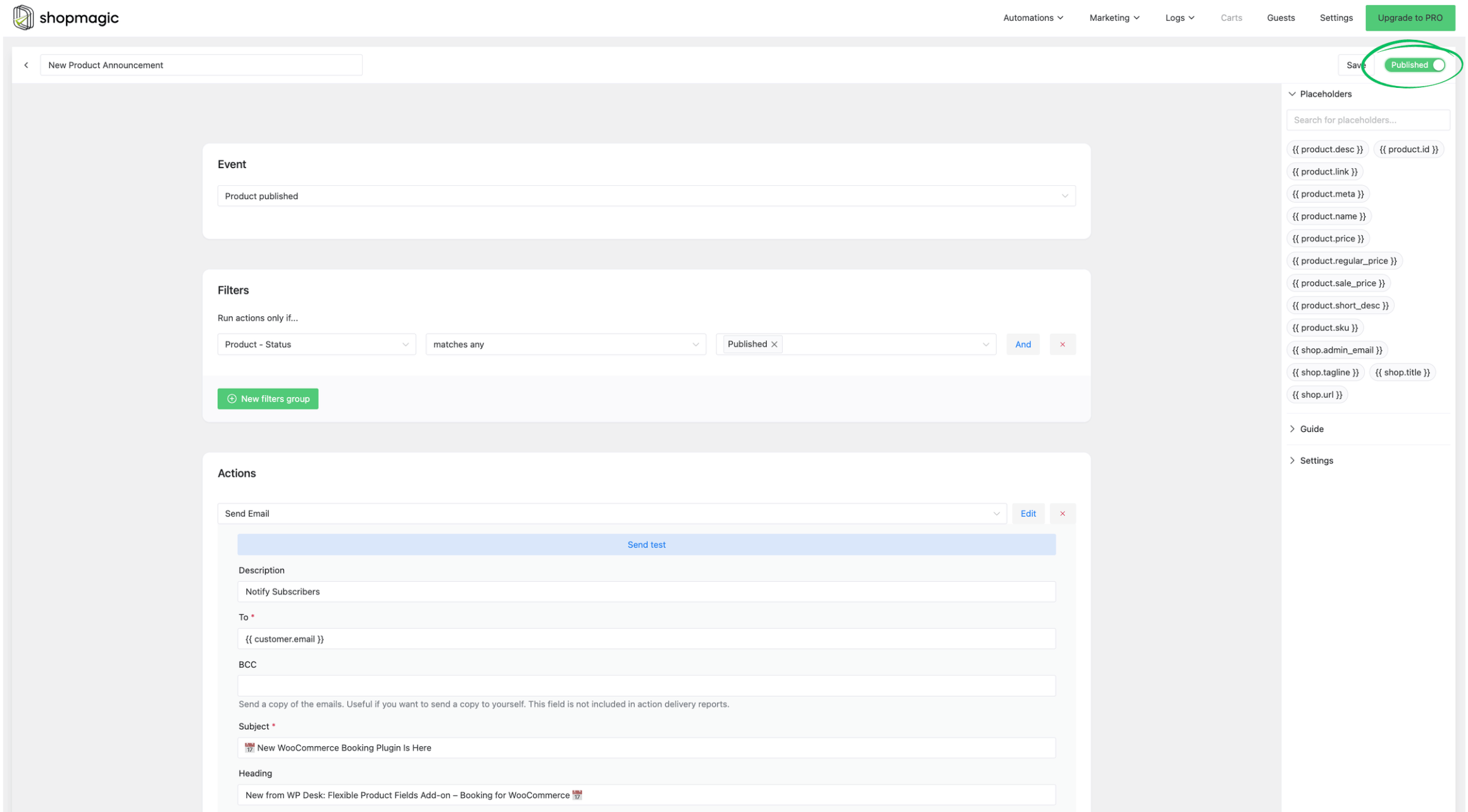Click the search for placeholders field

pos(1367,120)
